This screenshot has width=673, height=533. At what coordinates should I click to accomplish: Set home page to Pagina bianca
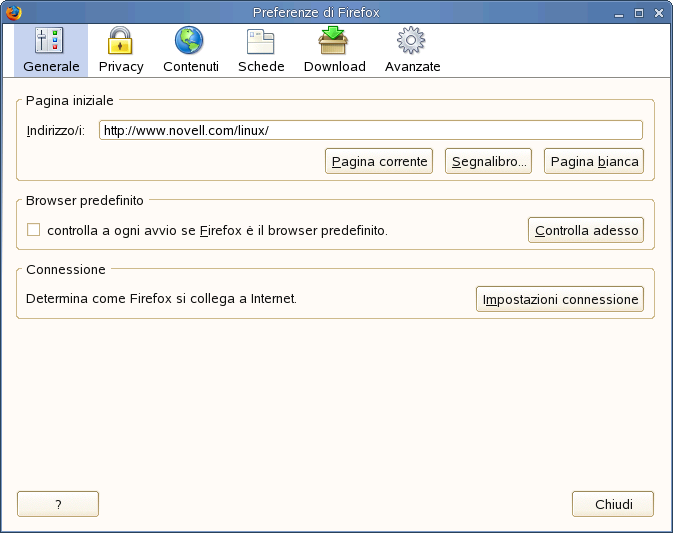click(594, 161)
